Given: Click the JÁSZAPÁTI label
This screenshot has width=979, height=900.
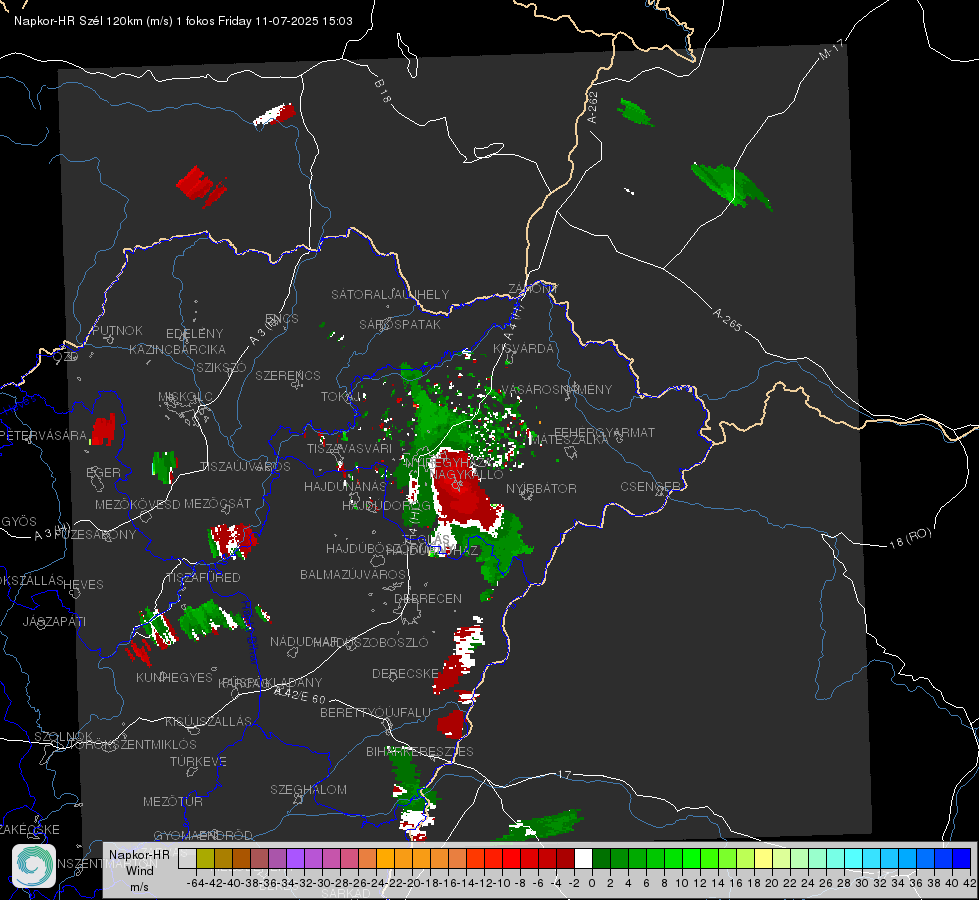Looking at the screenshot, I should 55,621.
